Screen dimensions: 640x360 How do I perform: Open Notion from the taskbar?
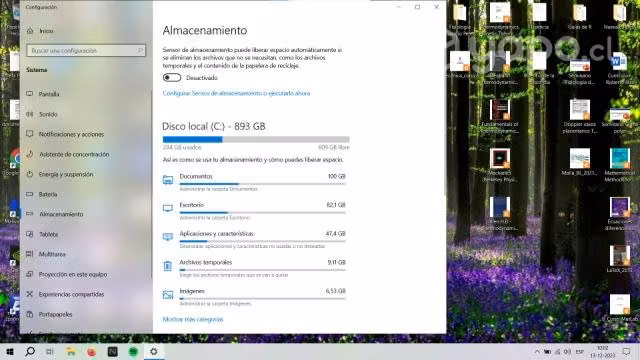point(112,351)
